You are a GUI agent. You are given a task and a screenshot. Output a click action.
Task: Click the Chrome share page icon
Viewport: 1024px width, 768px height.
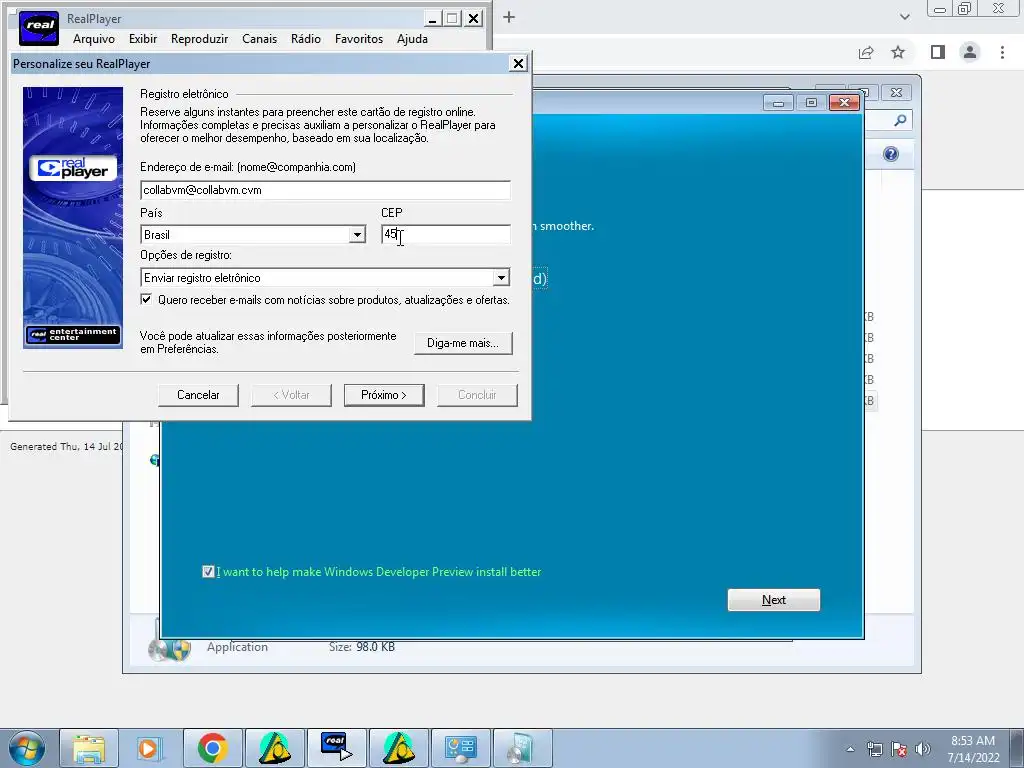pyautogui.click(x=866, y=52)
